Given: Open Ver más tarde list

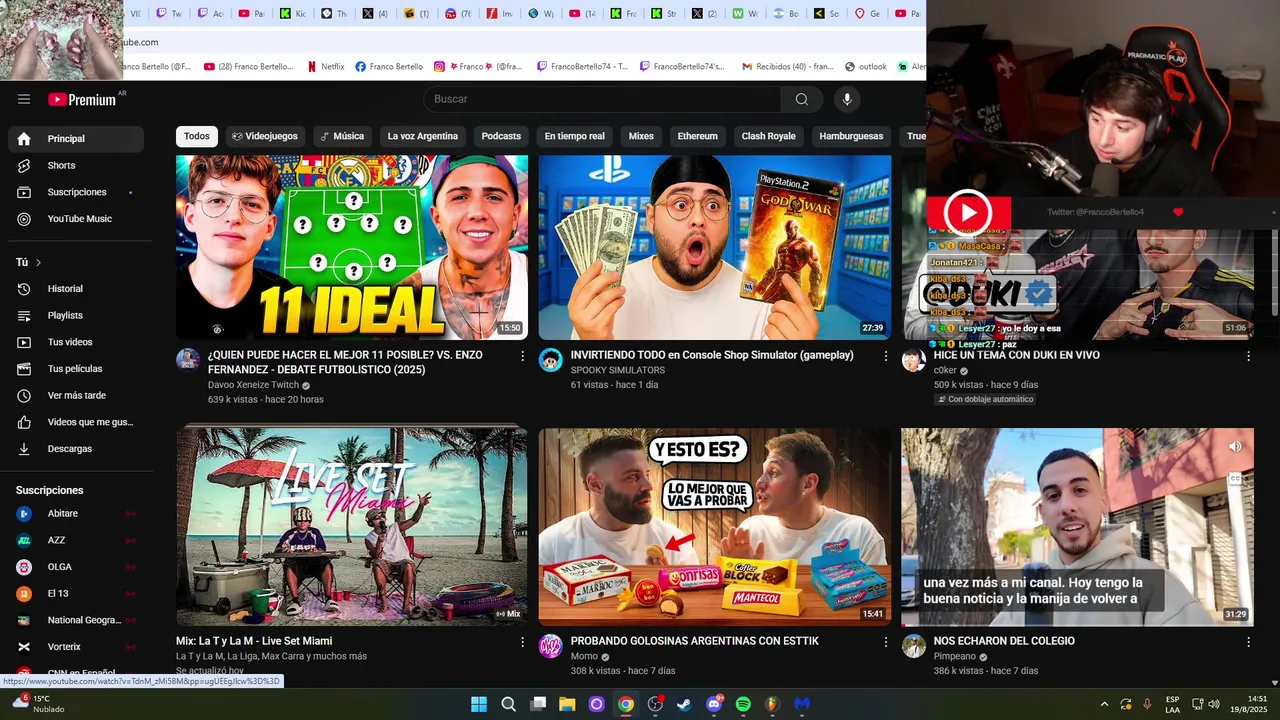Looking at the screenshot, I should pyautogui.click(x=76, y=395).
